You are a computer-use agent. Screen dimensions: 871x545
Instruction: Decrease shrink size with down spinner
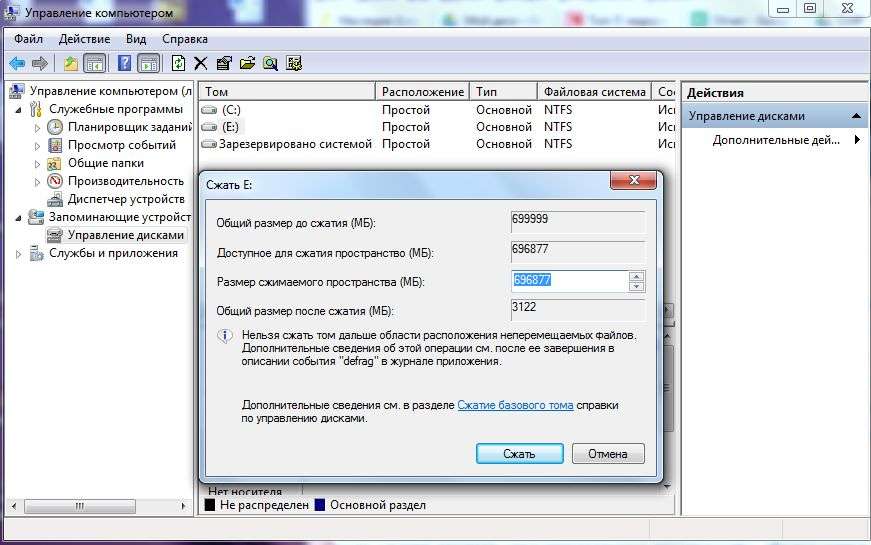pyautogui.click(x=637, y=286)
